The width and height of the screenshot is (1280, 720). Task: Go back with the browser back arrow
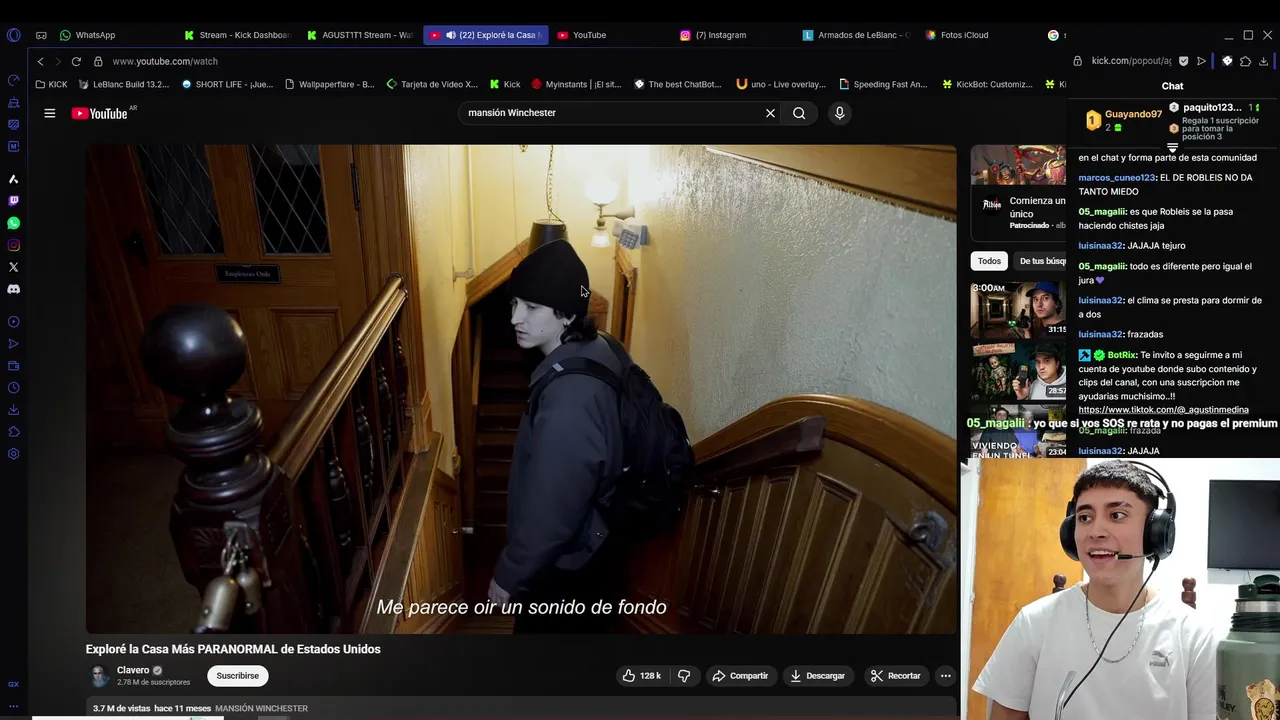click(40, 61)
